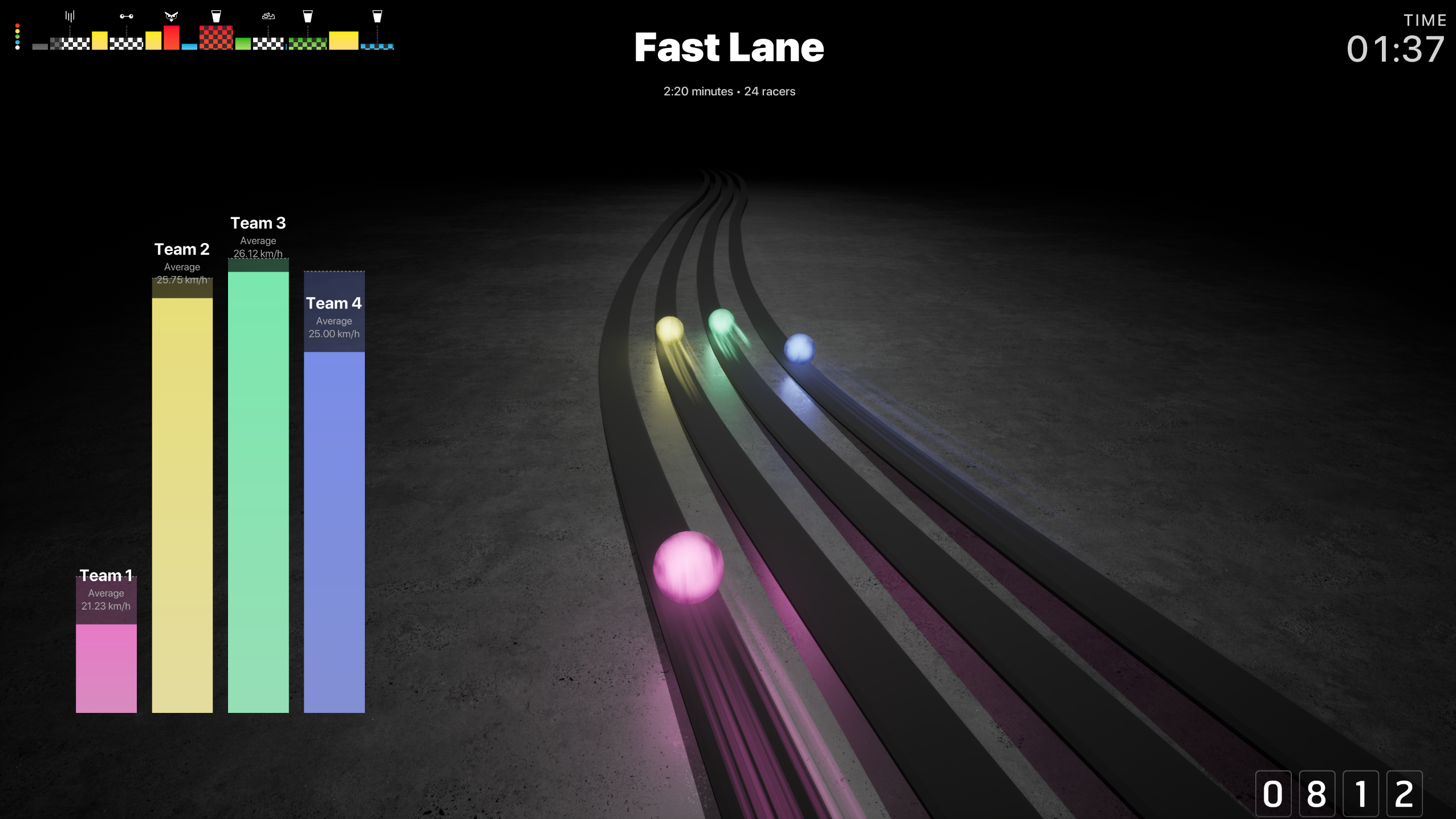Click the Fast Lane title
Viewport: 1456px width, 819px height.
pyautogui.click(x=729, y=47)
